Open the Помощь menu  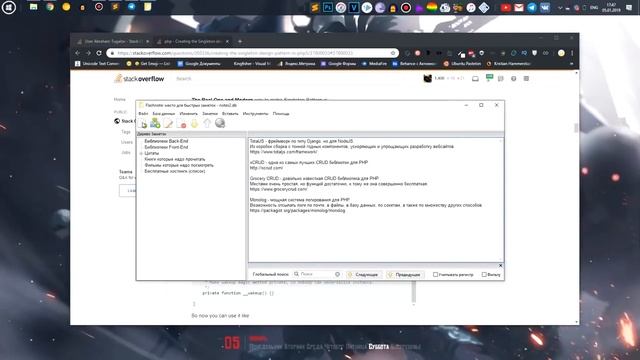pos(281,113)
